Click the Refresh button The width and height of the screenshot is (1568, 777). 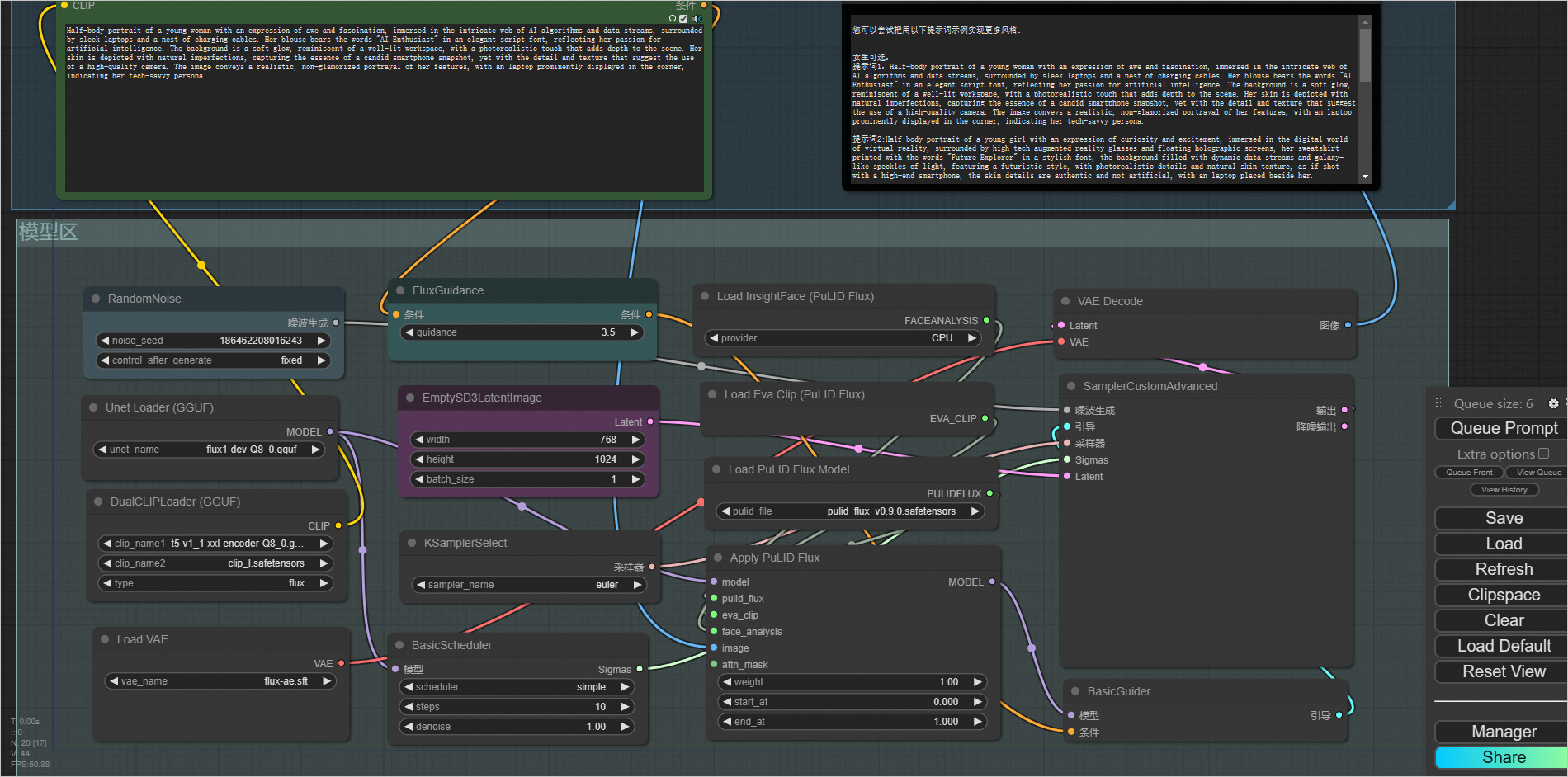click(1504, 569)
